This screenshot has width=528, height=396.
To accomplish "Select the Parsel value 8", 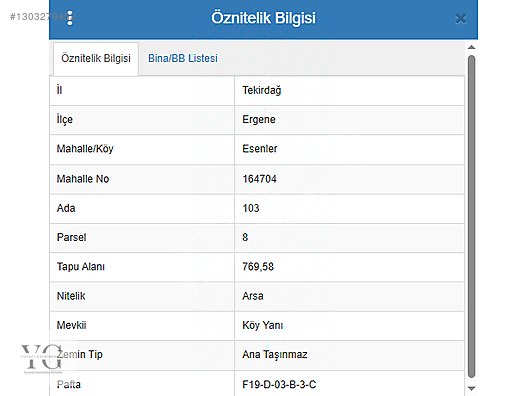I will point(245,237).
